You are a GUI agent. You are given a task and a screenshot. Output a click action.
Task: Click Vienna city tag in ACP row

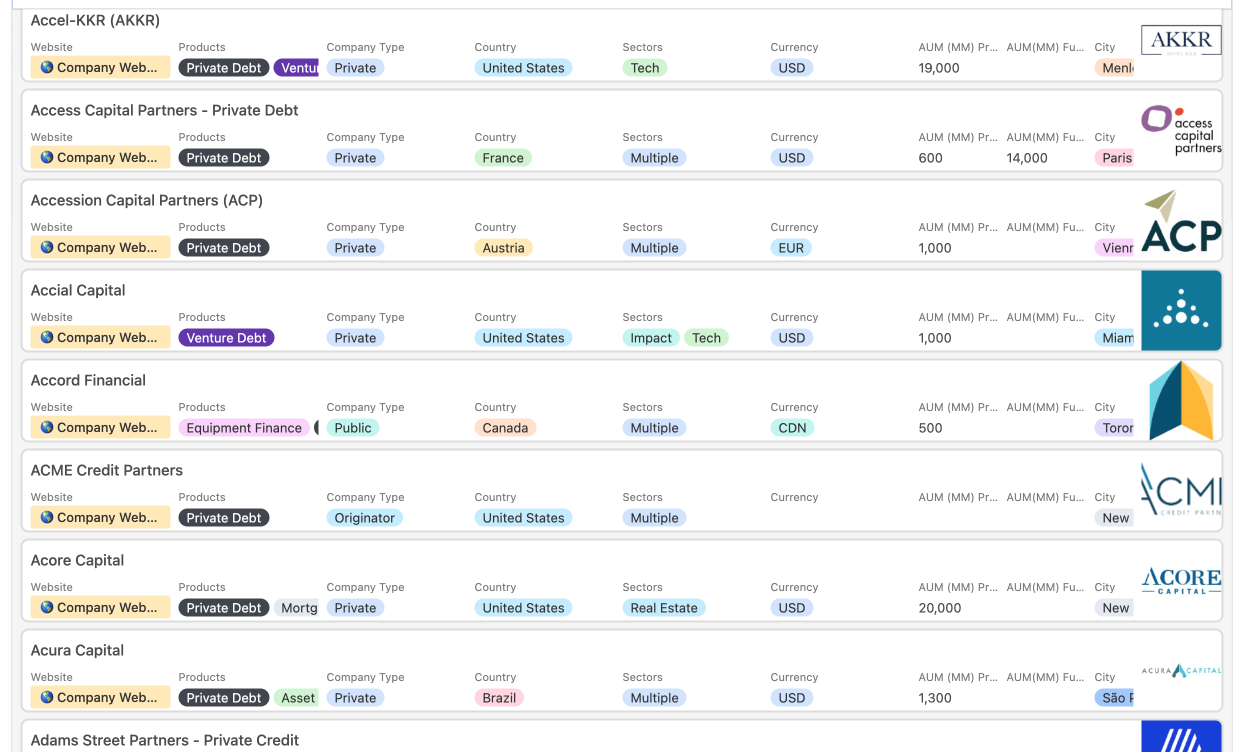coord(1115,248)
